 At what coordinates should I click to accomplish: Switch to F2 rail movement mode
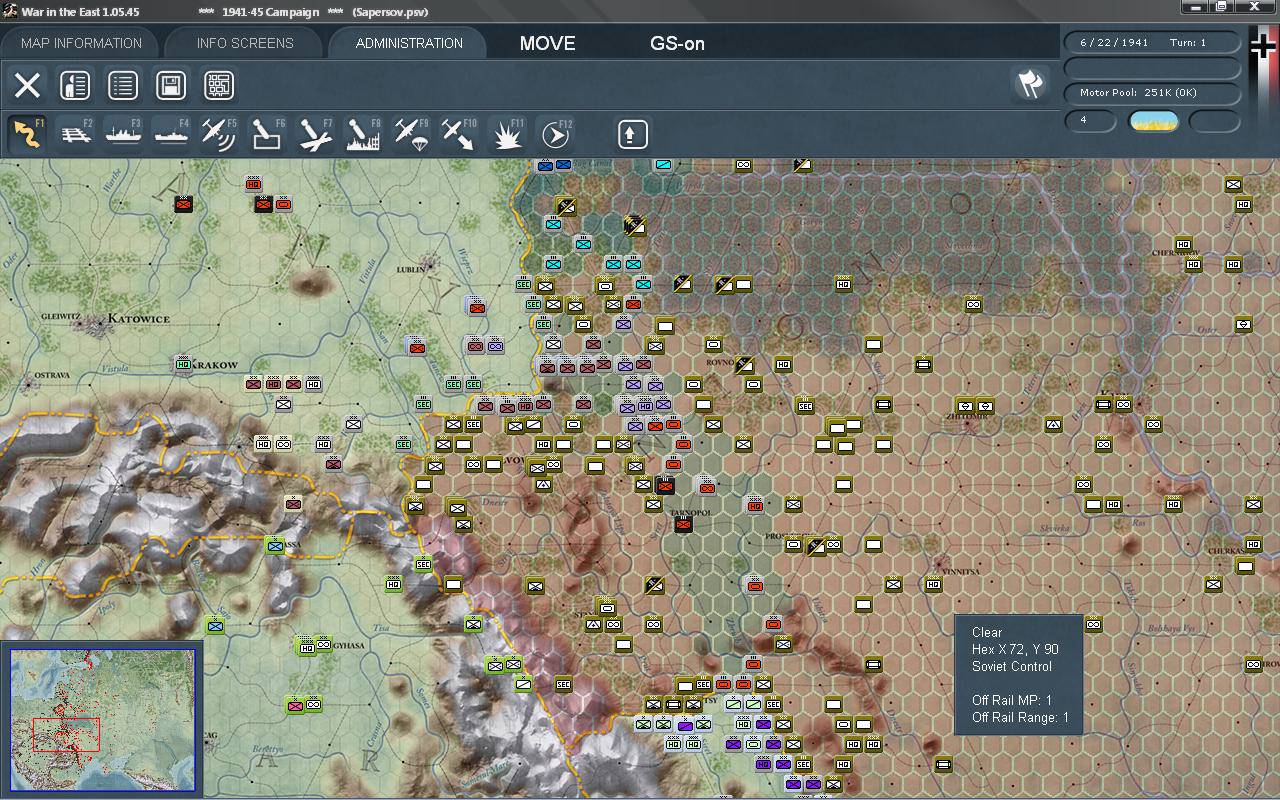click(x=76, y=134)
